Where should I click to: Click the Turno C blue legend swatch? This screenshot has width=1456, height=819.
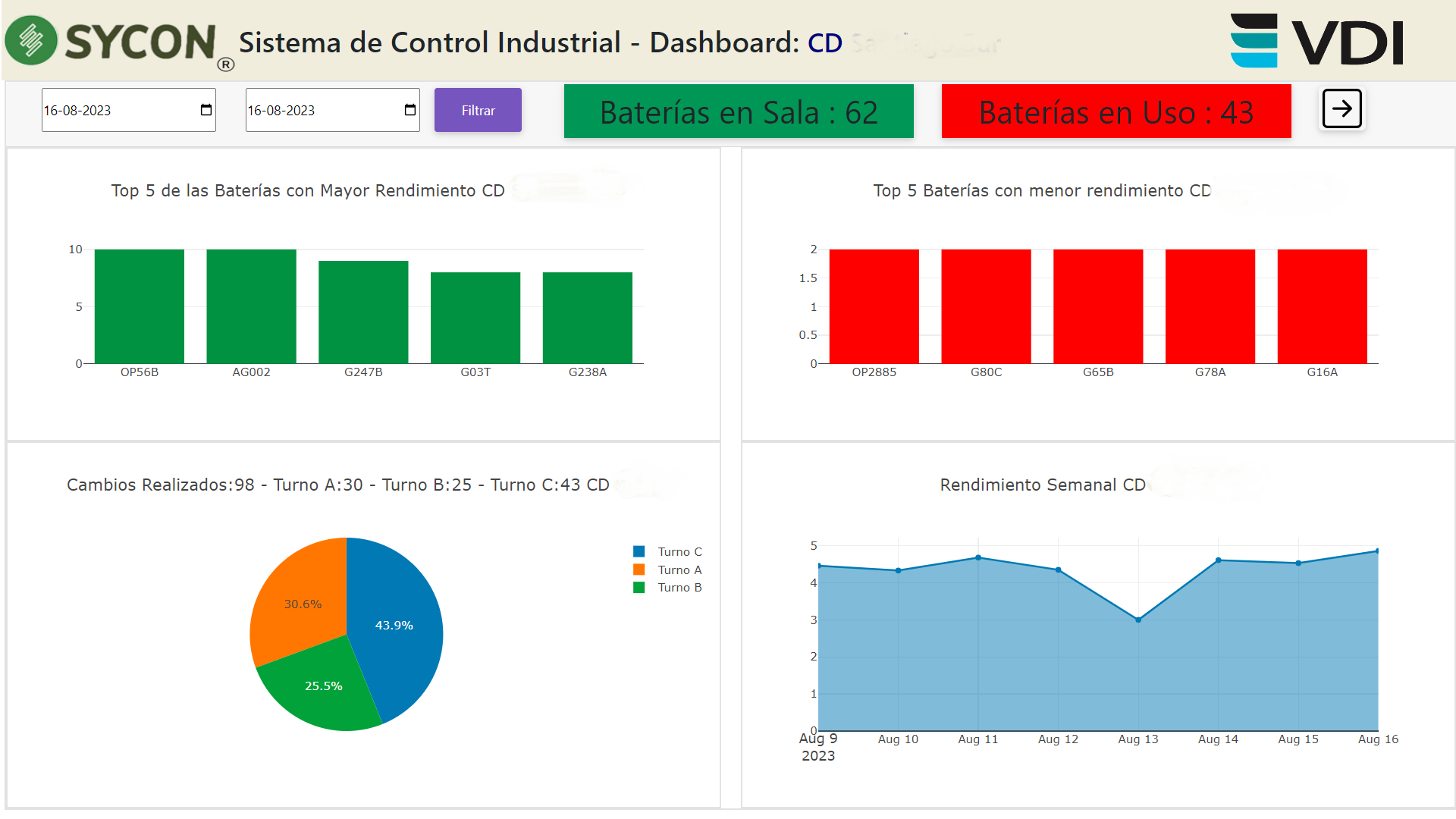tap(639, 552)
